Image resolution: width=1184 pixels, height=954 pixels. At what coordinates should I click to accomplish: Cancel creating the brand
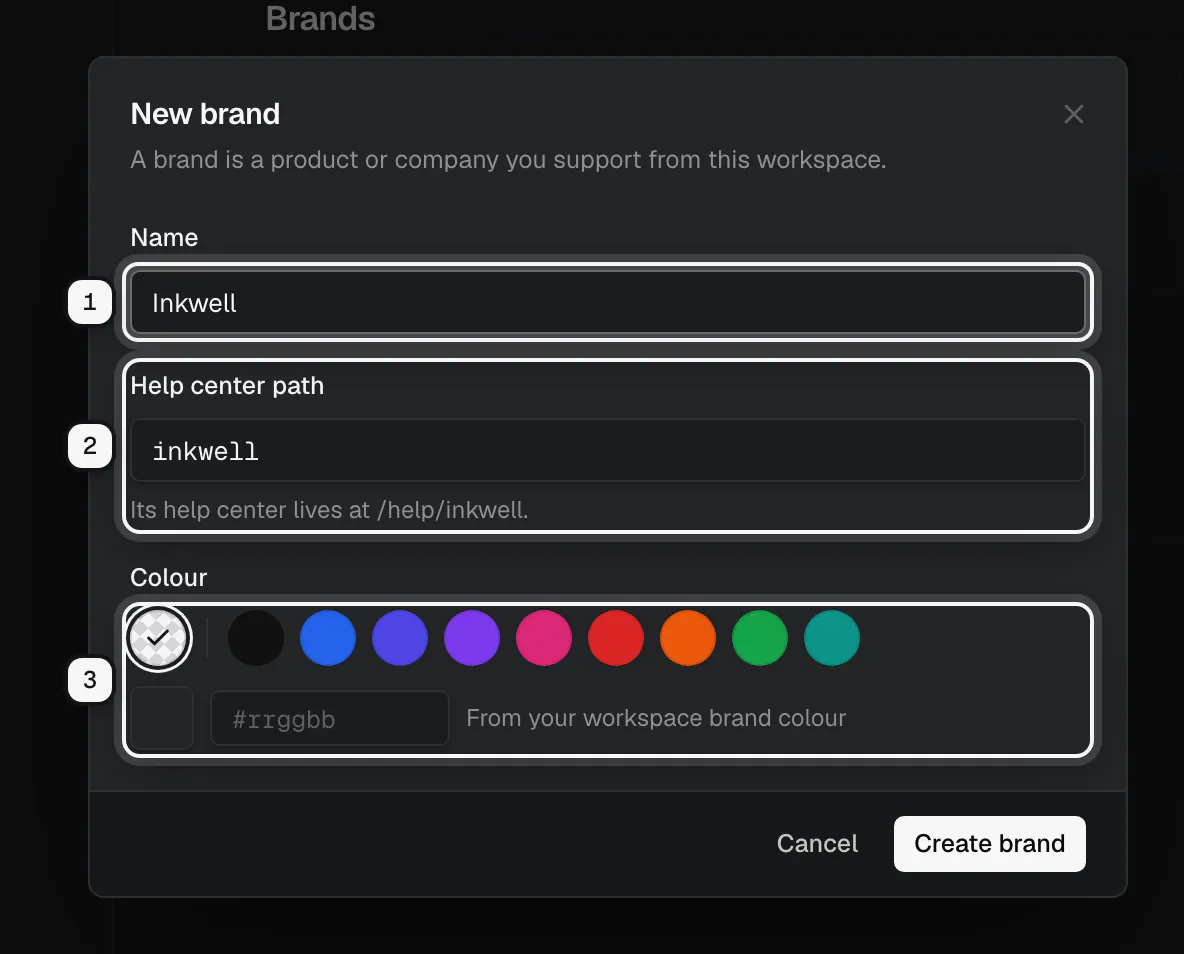(x=817, y=843)
